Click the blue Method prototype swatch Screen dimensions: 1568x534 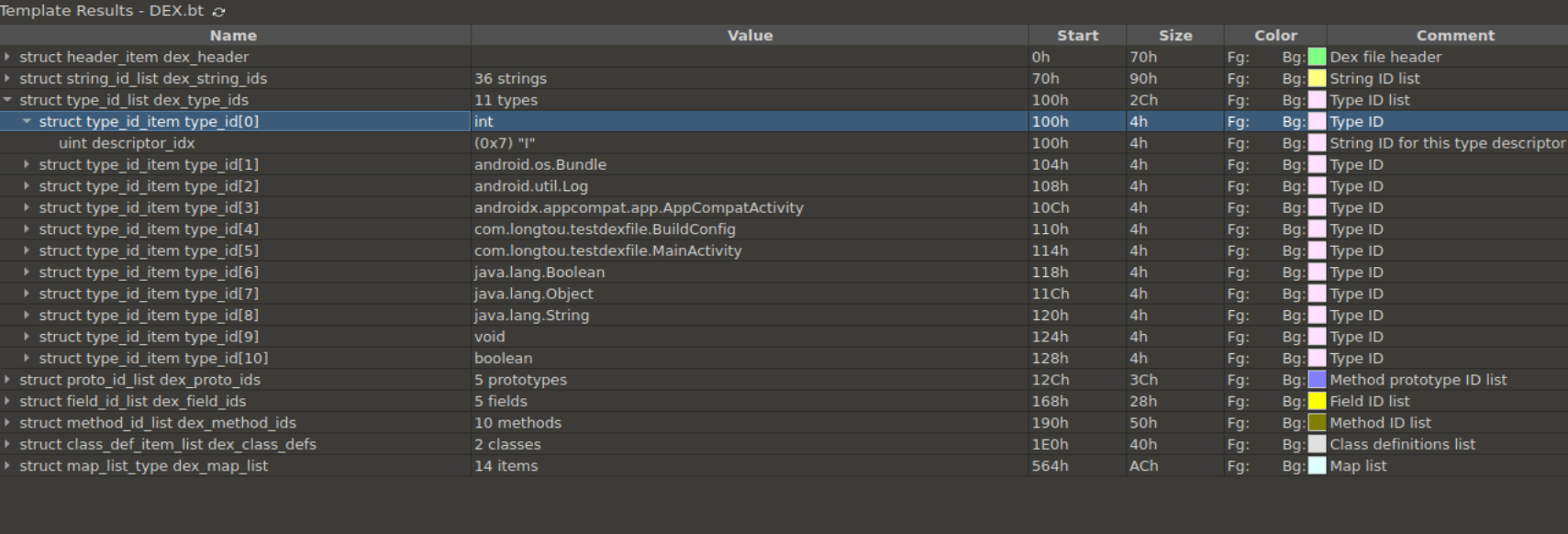coord(1317,380)
